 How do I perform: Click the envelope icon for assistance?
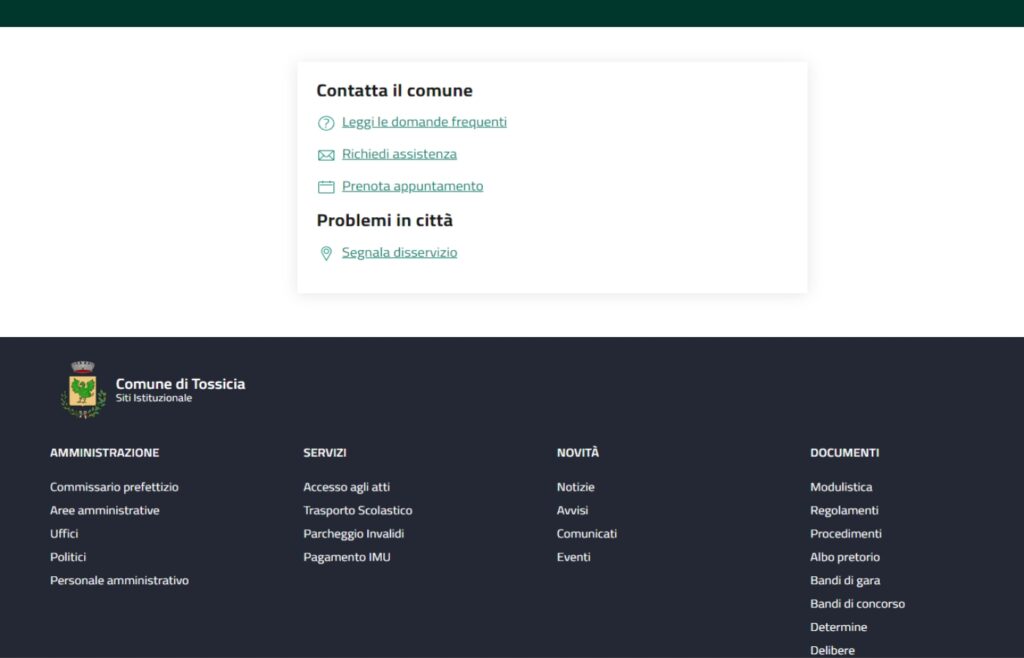326,155
